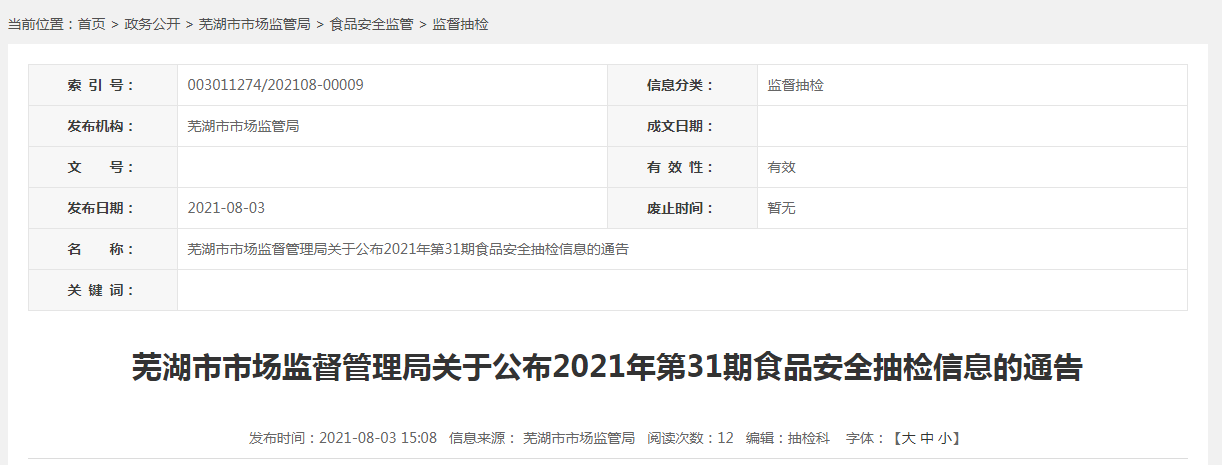Click 暂无 in the 废止时间 row

coord(781,208)
